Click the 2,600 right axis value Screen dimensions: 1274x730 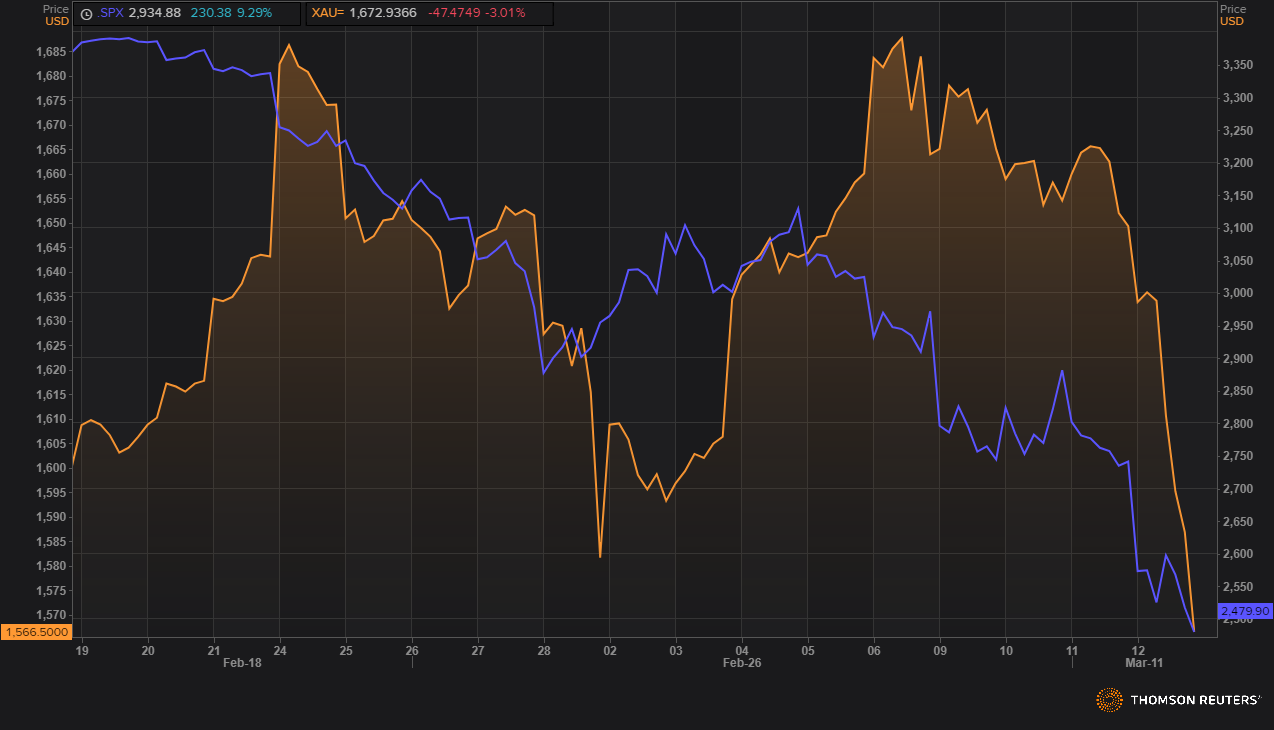tap(1236, 554)
